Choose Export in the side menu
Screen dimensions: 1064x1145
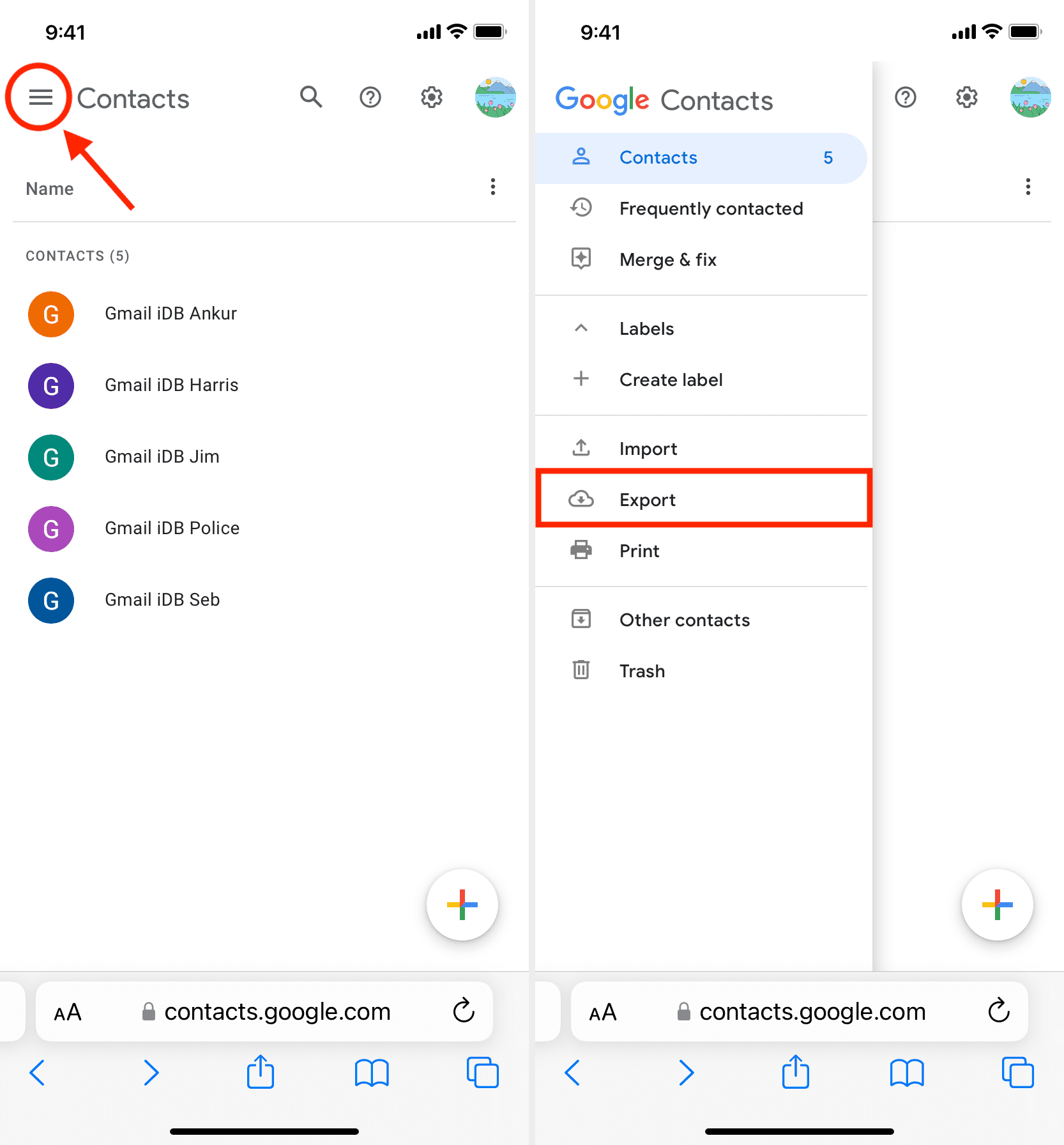tap(703, 499)
